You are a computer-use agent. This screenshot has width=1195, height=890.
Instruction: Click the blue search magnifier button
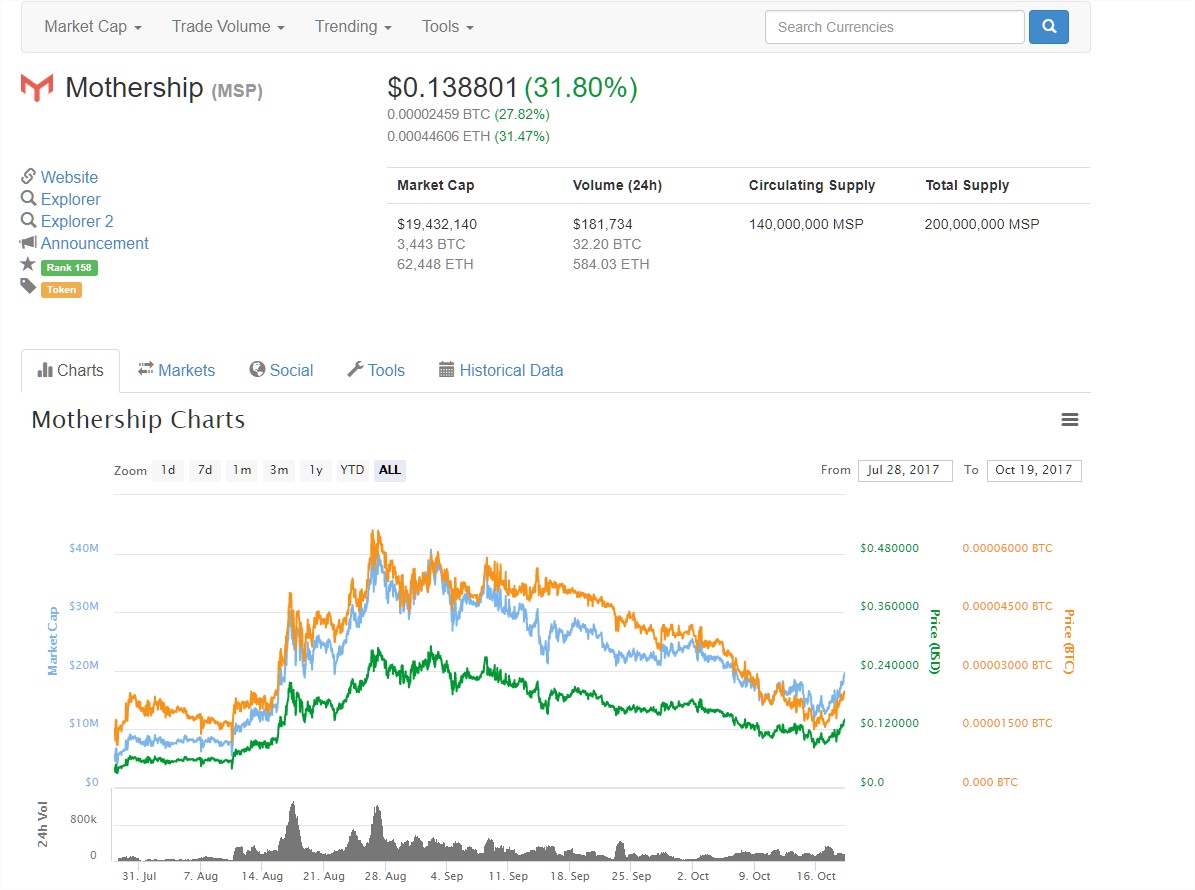[x=1049, y=27]
